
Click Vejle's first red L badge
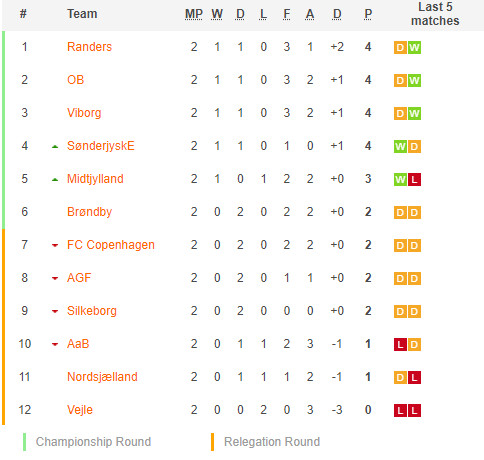point(400,411)
